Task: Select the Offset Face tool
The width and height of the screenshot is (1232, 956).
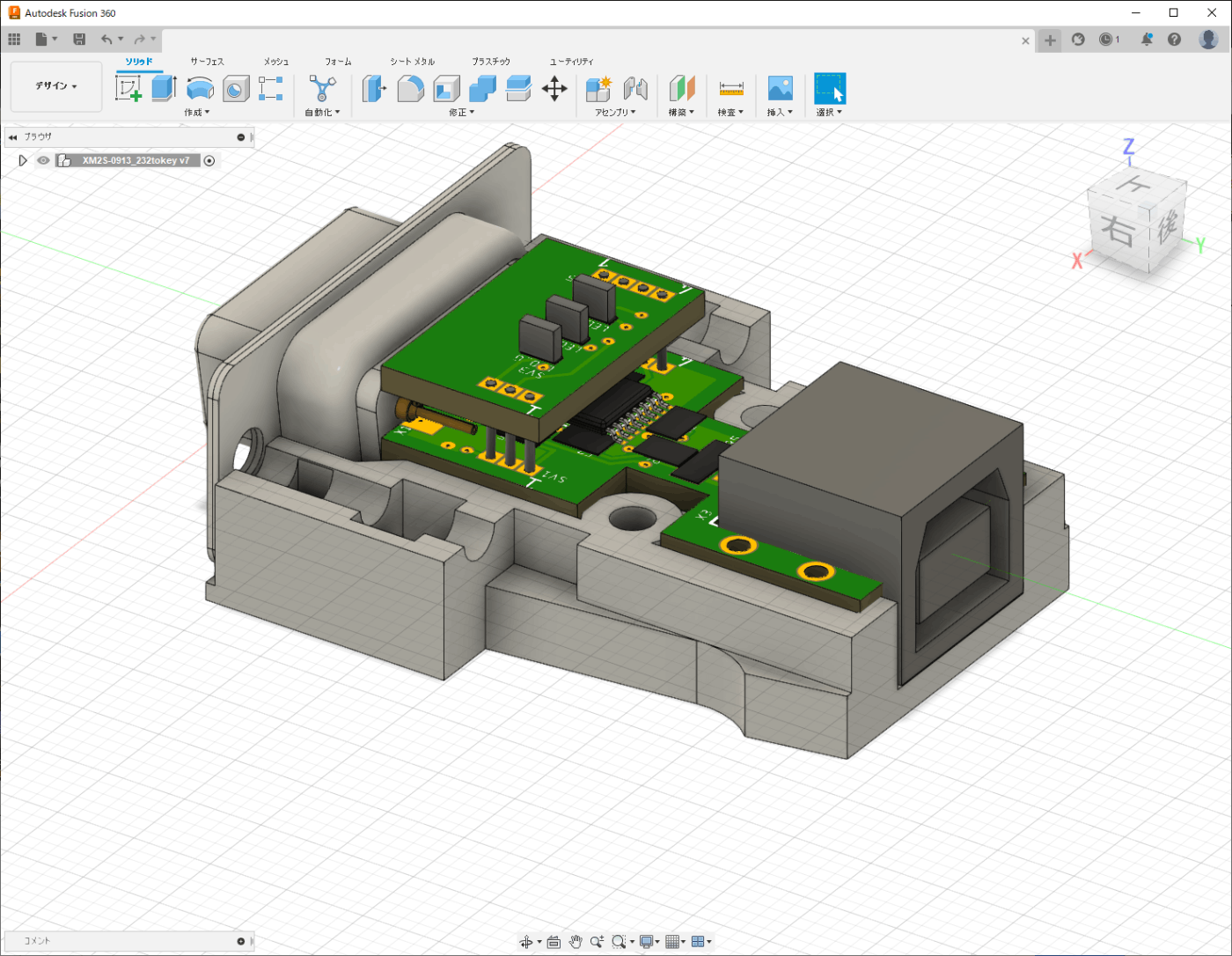Action: 518,88
